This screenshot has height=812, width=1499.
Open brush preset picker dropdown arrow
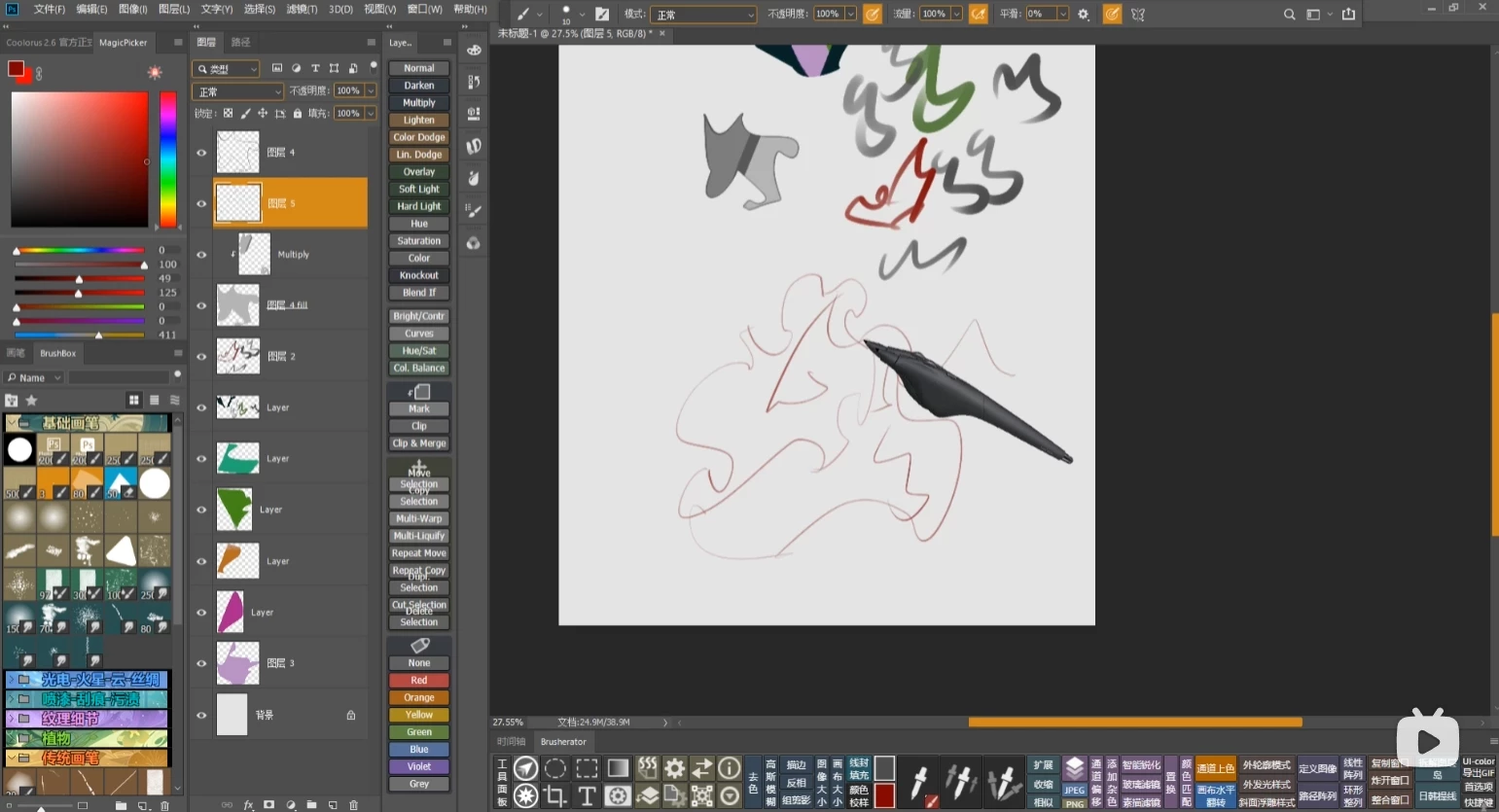pos(583,15)
